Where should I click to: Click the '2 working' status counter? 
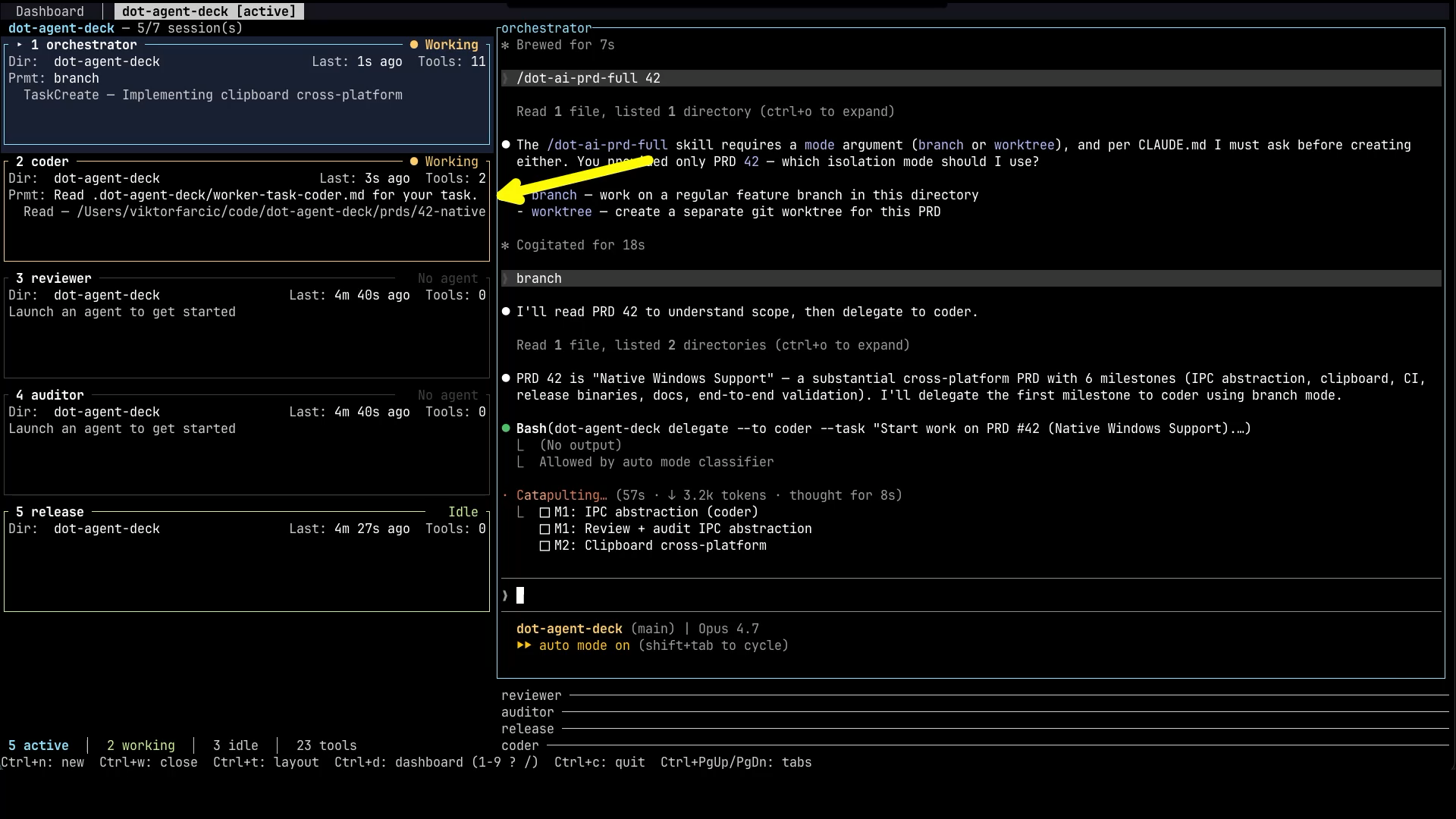[141, 745]
